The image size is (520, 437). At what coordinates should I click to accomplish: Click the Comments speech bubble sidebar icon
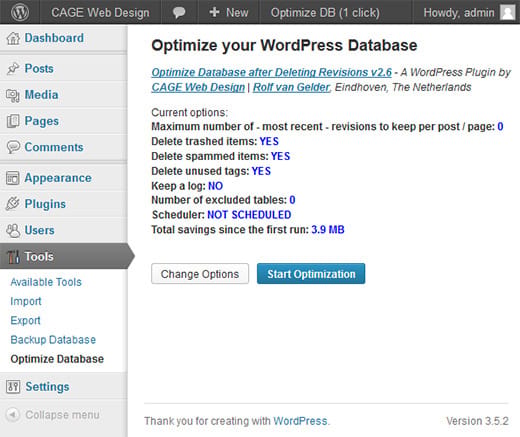click(13, 147)
